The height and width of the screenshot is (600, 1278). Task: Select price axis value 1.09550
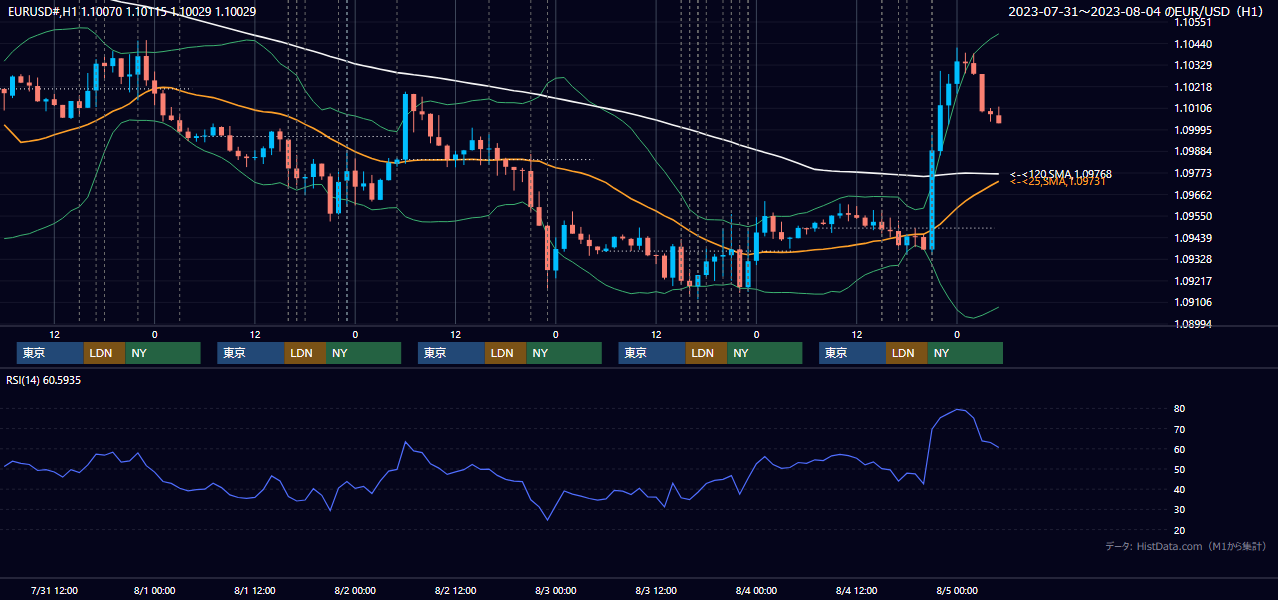(1193, 216)
